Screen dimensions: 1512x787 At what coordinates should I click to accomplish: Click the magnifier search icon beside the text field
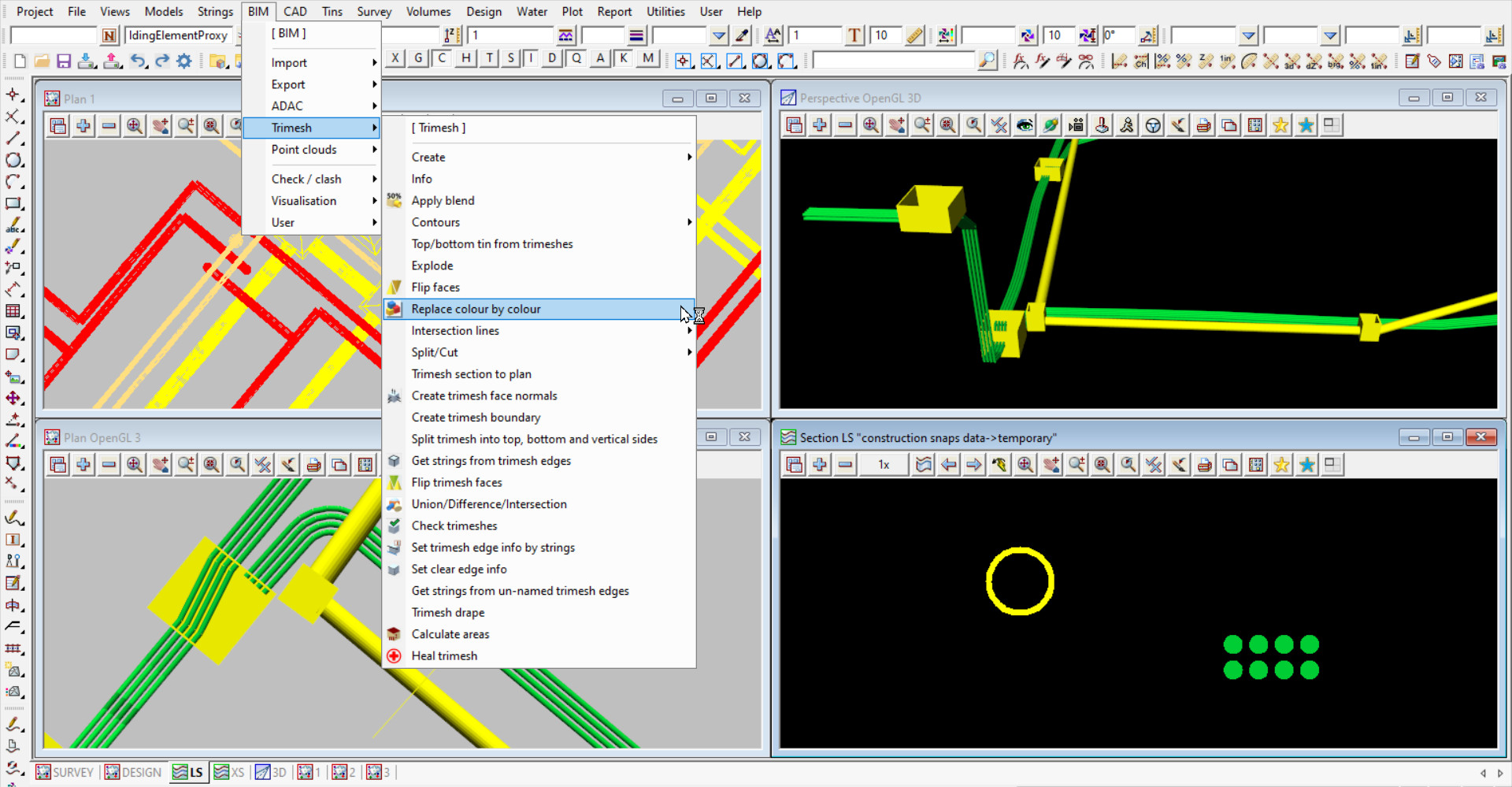[987, 61]
